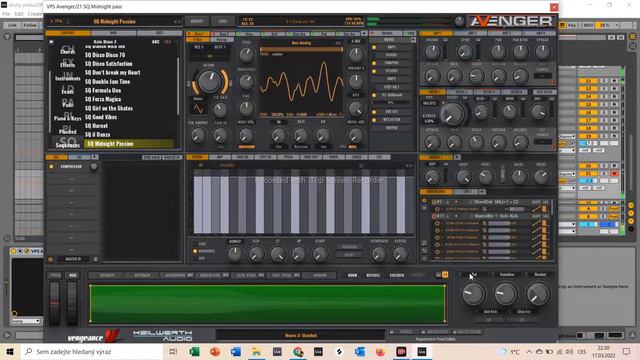Click the gear icon below the FX slots
This screenshot has height=360, width=640.
[51, 259]
